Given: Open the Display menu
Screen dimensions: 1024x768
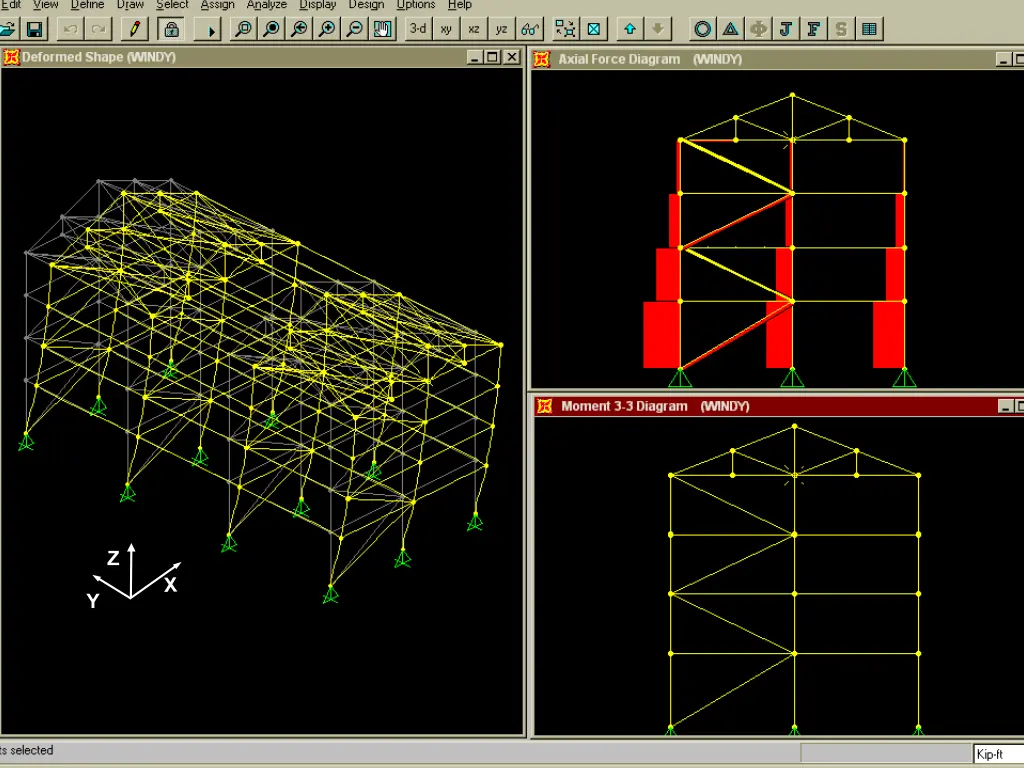Looking at the screenshot, I should pos(318,5).
